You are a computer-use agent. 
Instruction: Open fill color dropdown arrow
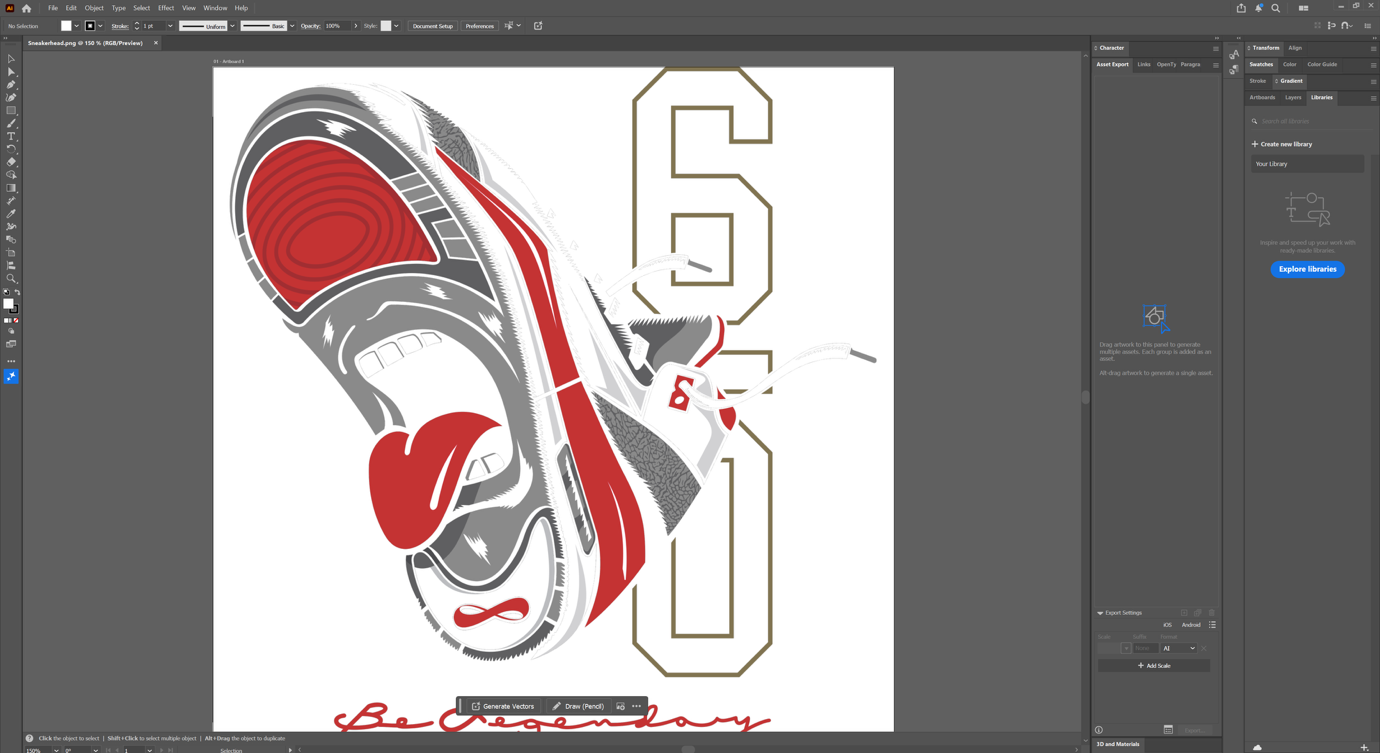click(77, 26)
